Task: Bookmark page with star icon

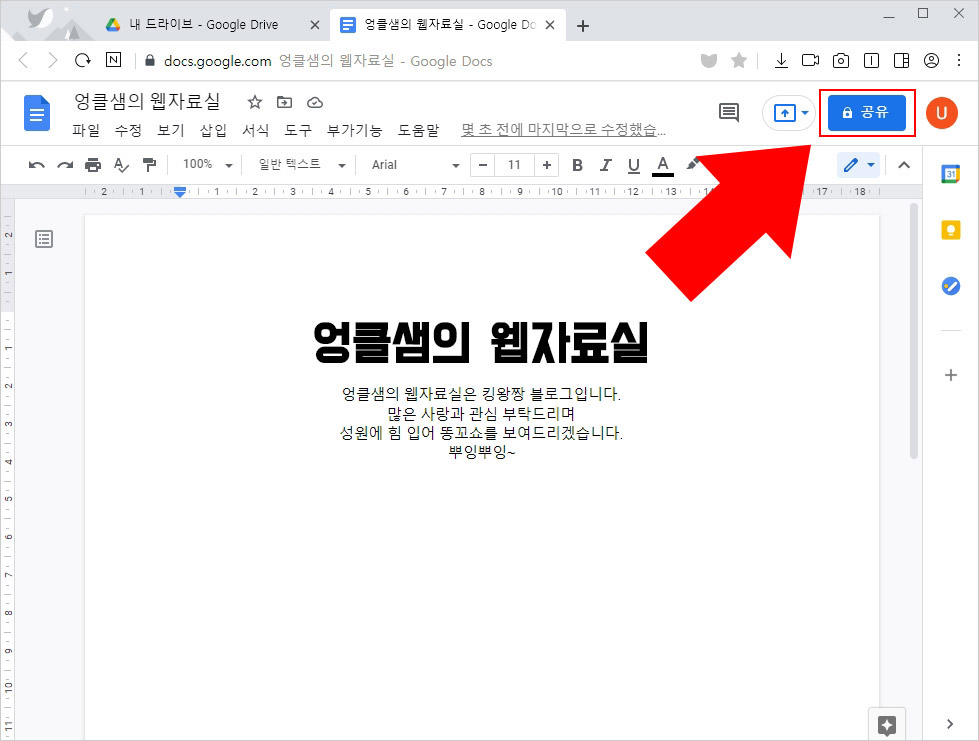Action: [739, 61]
